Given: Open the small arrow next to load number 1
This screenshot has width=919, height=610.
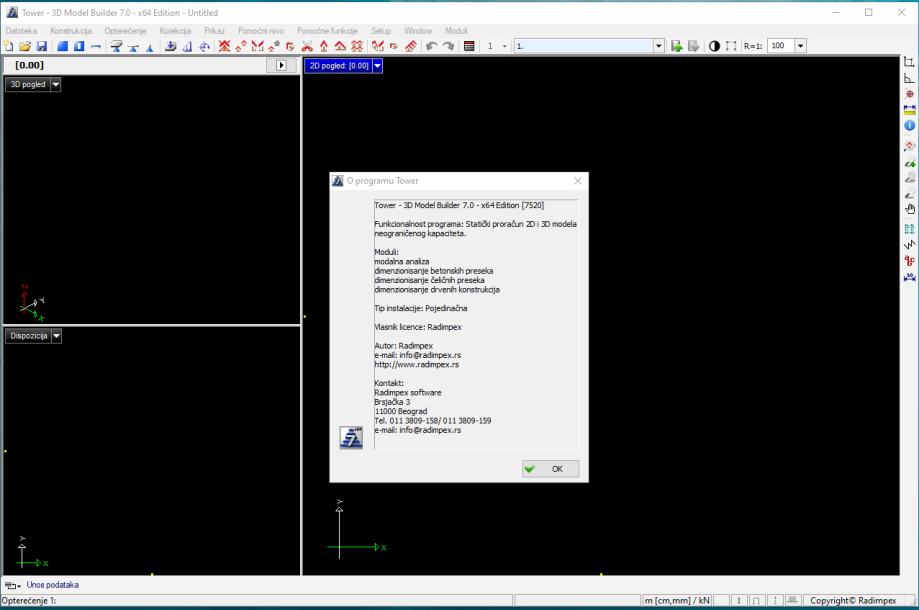Looking at the screenshot, I should coord(505,46).
